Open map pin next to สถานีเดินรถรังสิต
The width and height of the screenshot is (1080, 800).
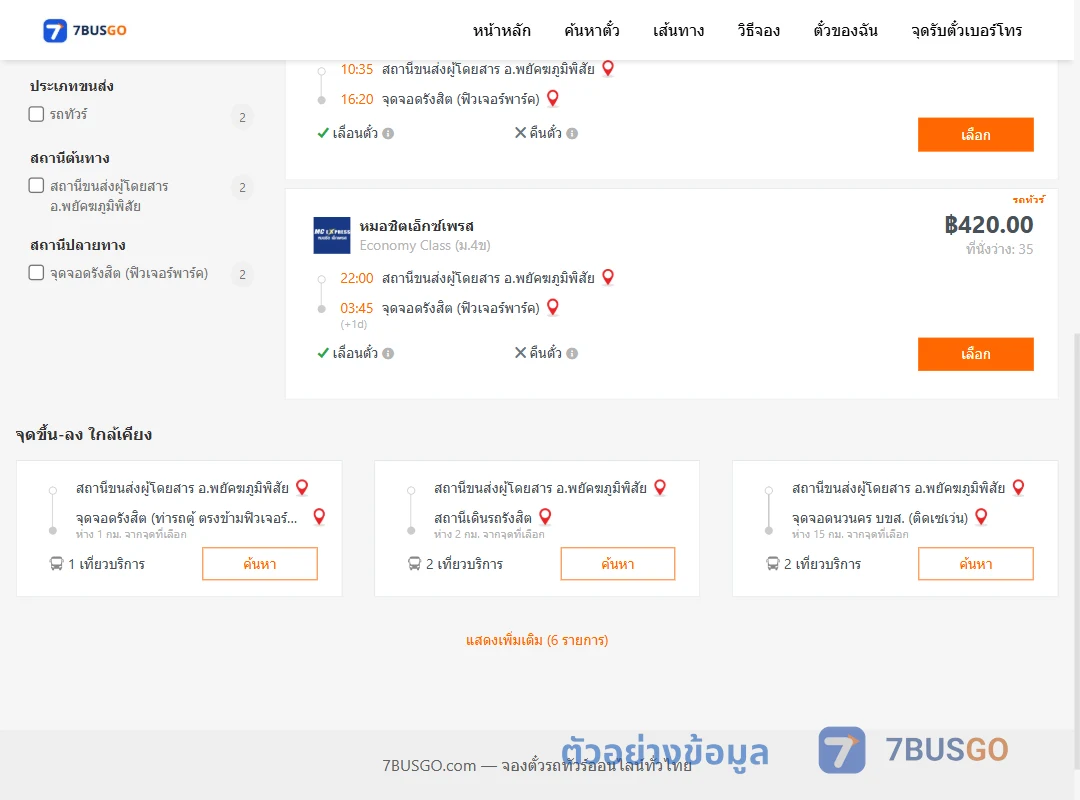[x=545, y=517]
